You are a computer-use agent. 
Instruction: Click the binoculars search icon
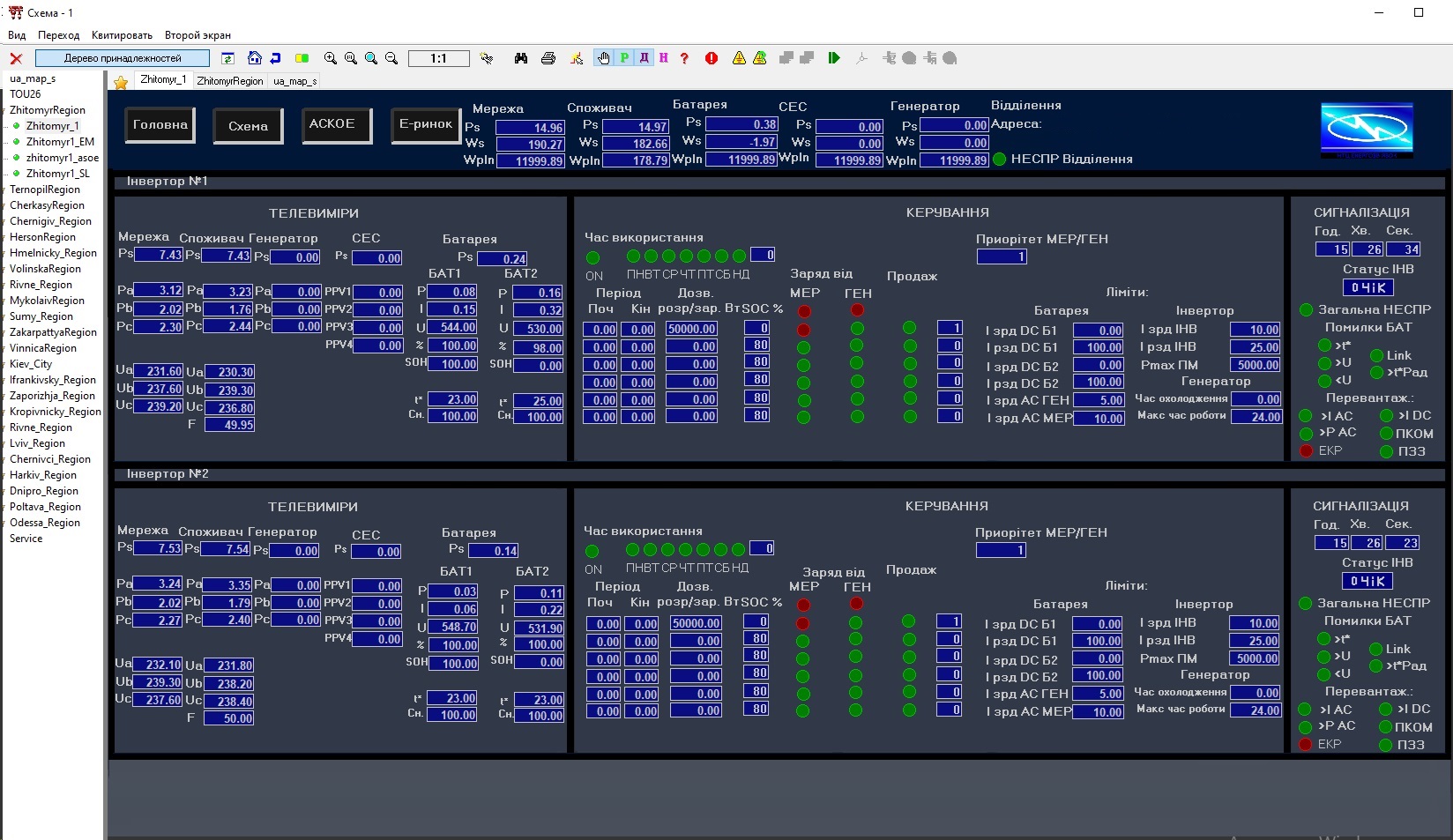(x=521, y=58)
